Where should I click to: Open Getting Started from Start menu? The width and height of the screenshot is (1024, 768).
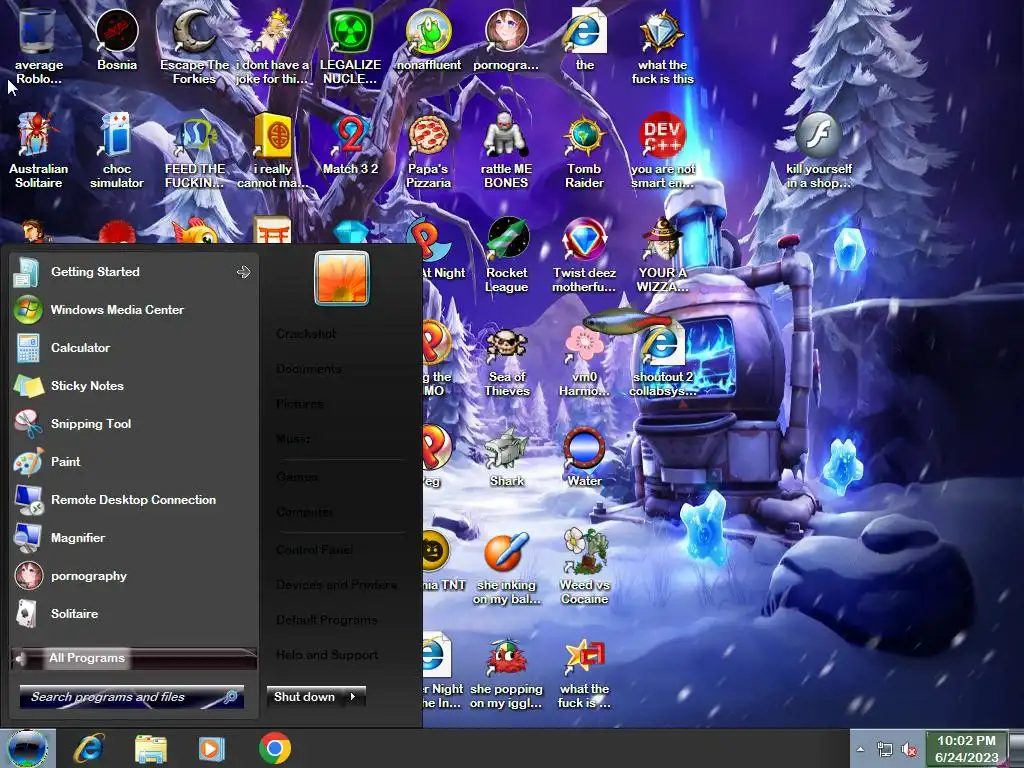point(134,272)
